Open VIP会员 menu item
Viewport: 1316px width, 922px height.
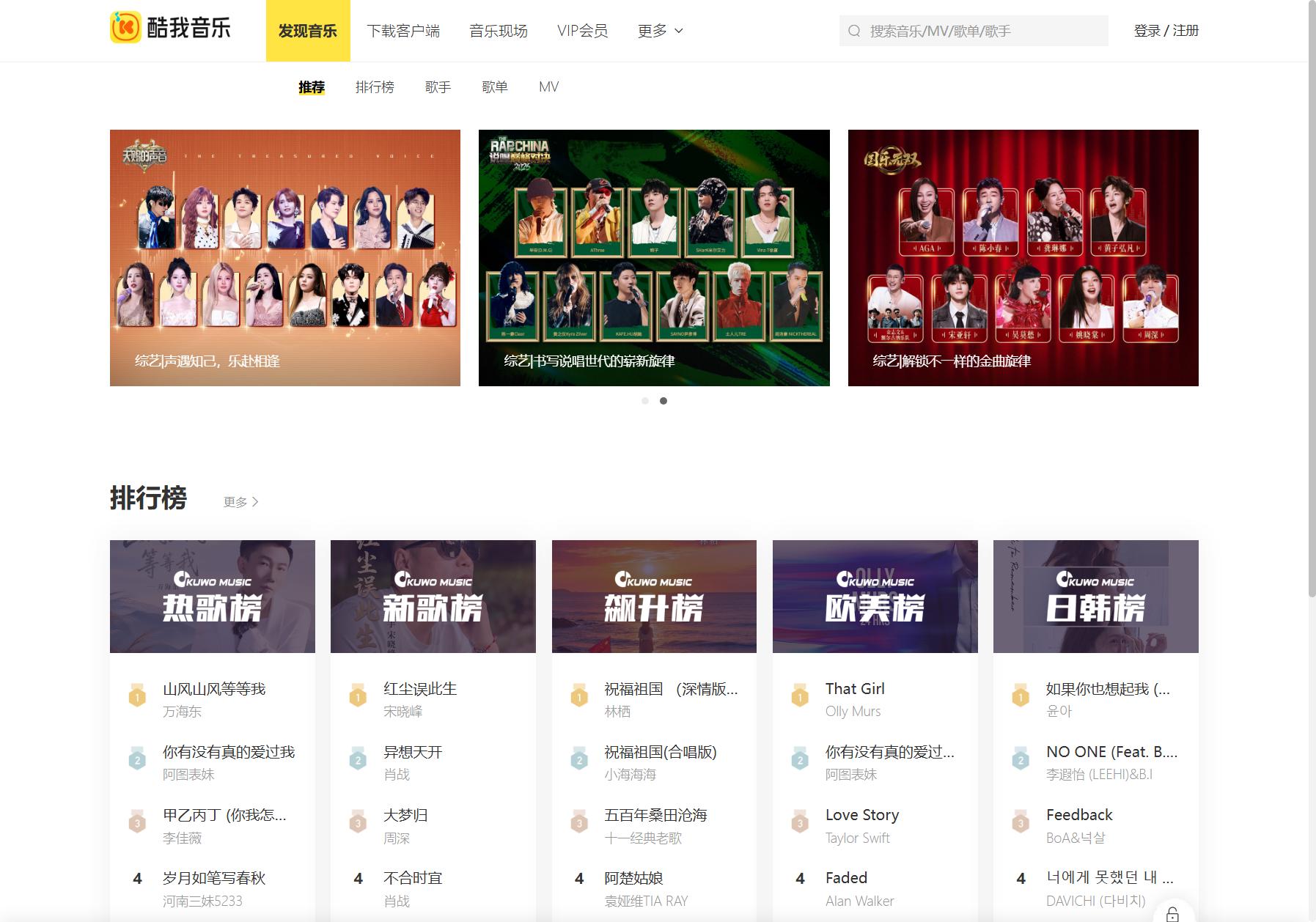coord(583,31)
